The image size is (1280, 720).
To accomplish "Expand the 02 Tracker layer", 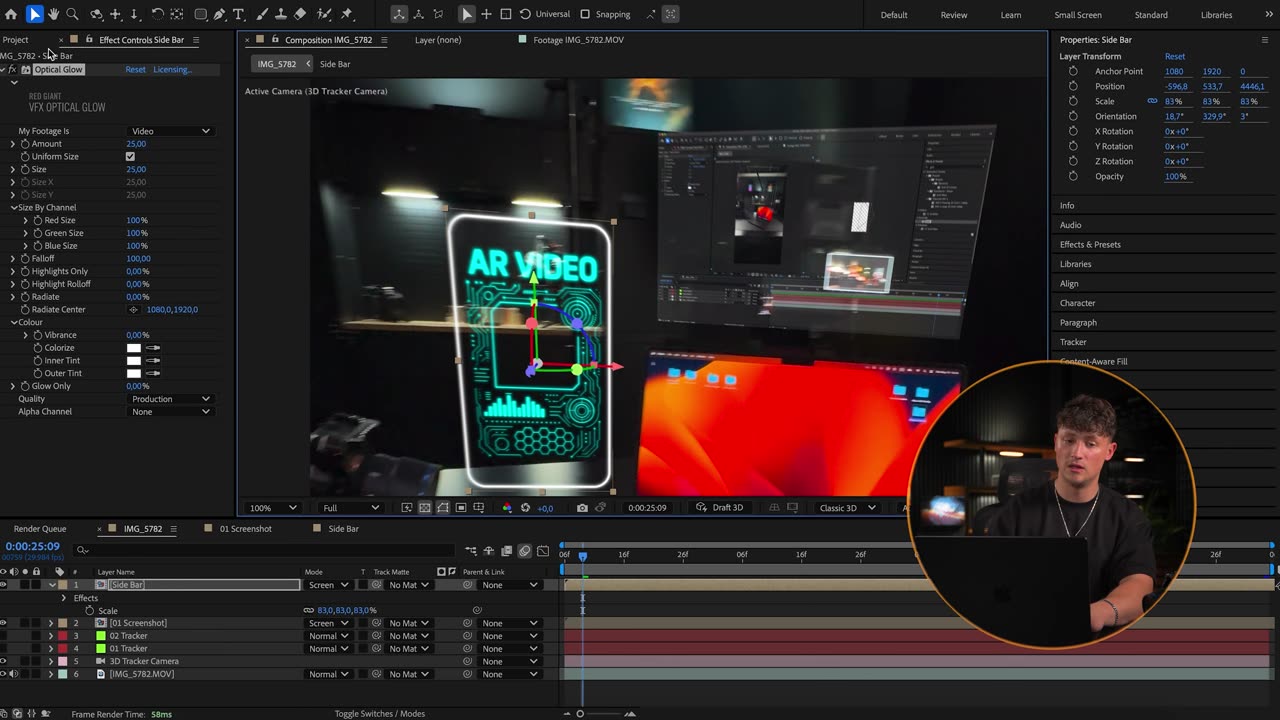I will [x=51, y=636].
